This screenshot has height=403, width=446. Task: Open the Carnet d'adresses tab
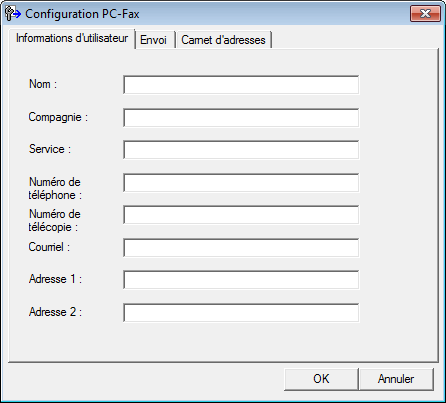[x=223, y=40]
